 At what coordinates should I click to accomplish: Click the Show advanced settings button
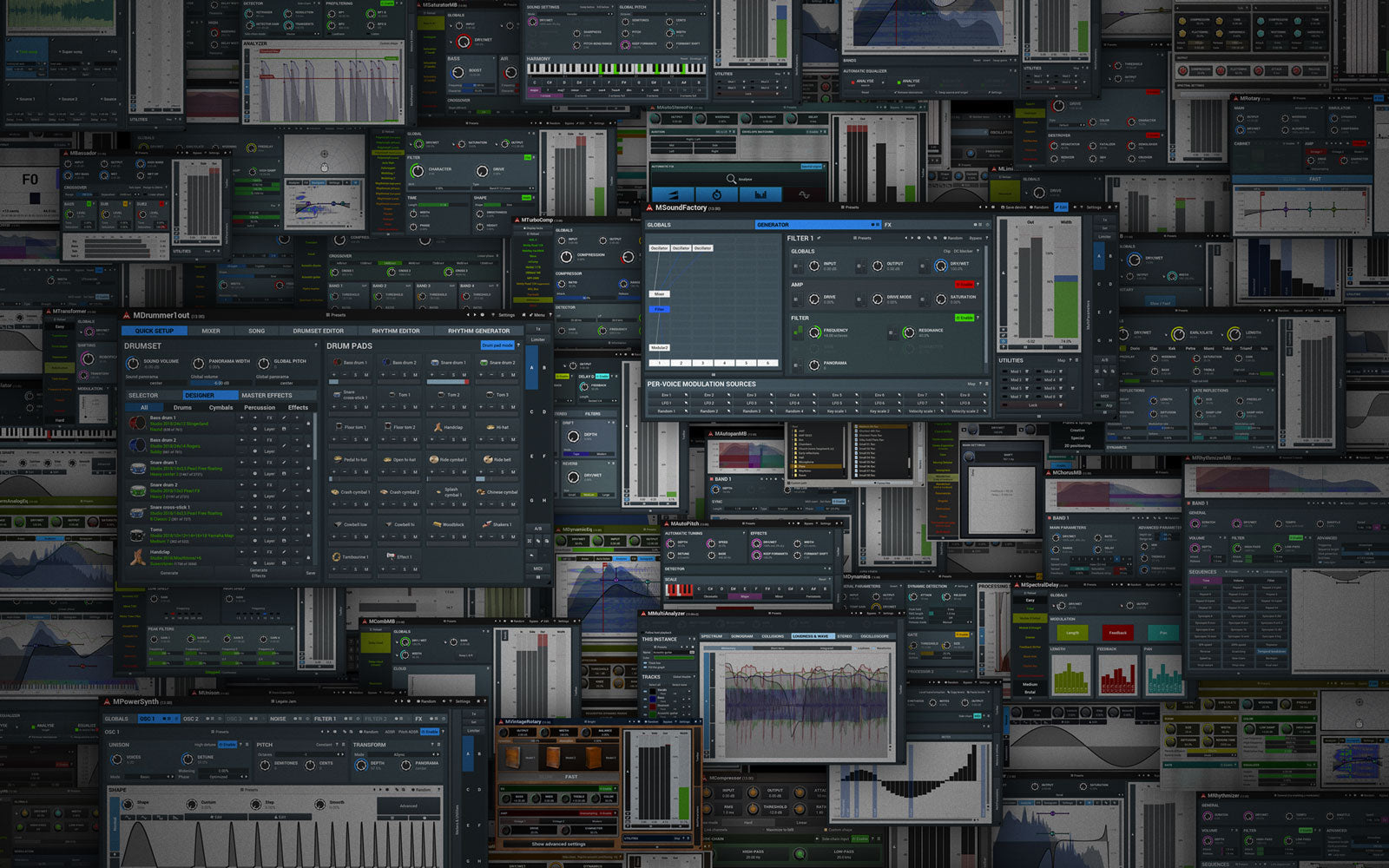[x=558, y=844]
